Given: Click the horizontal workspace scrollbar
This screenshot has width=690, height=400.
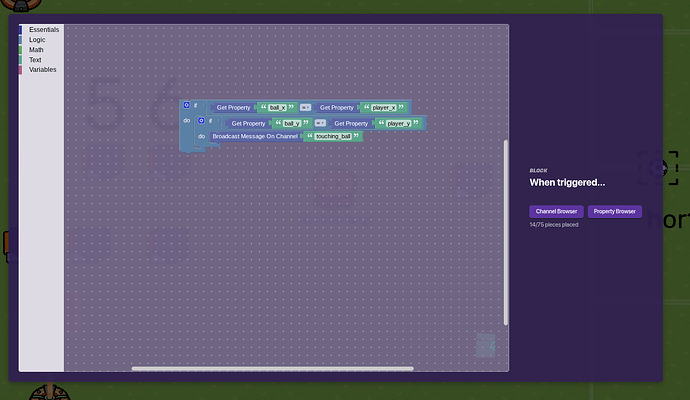Looking at the screenshot, I should (272, 368).
